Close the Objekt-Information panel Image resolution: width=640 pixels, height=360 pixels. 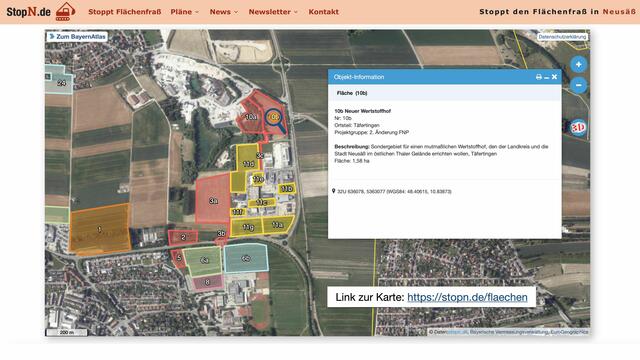point(554,77)
